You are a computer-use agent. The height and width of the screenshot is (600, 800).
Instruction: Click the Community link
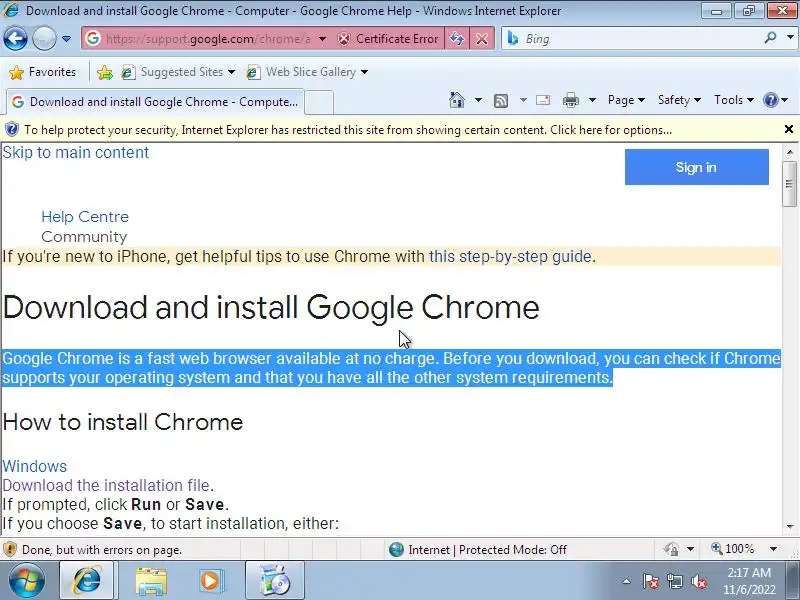pos(84,237)
